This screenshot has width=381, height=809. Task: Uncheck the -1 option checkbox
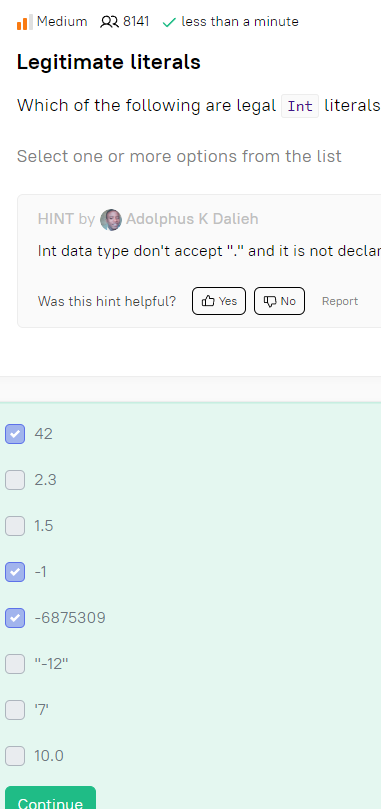15,572
